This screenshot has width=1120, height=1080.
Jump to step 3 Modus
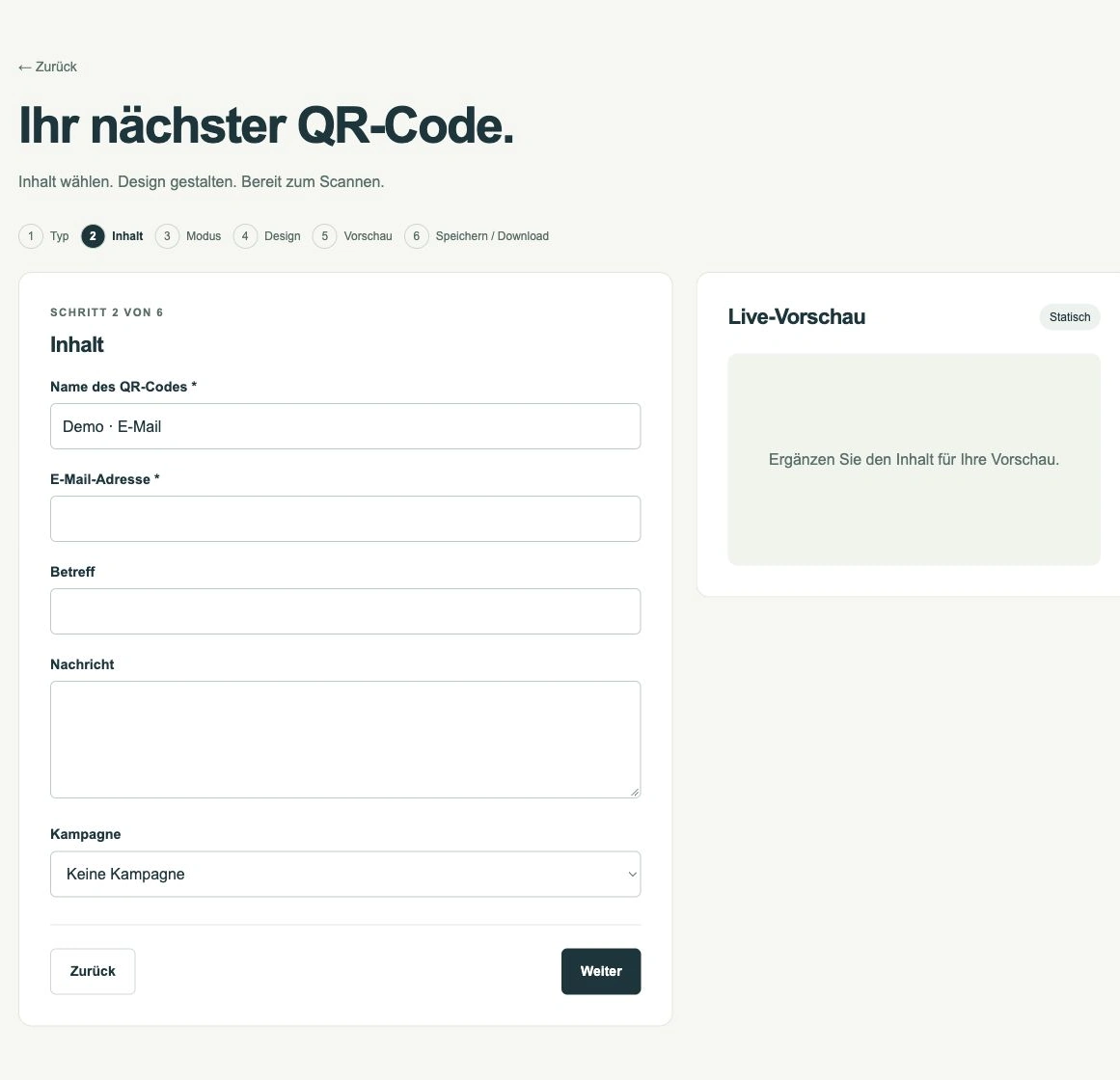188,236
